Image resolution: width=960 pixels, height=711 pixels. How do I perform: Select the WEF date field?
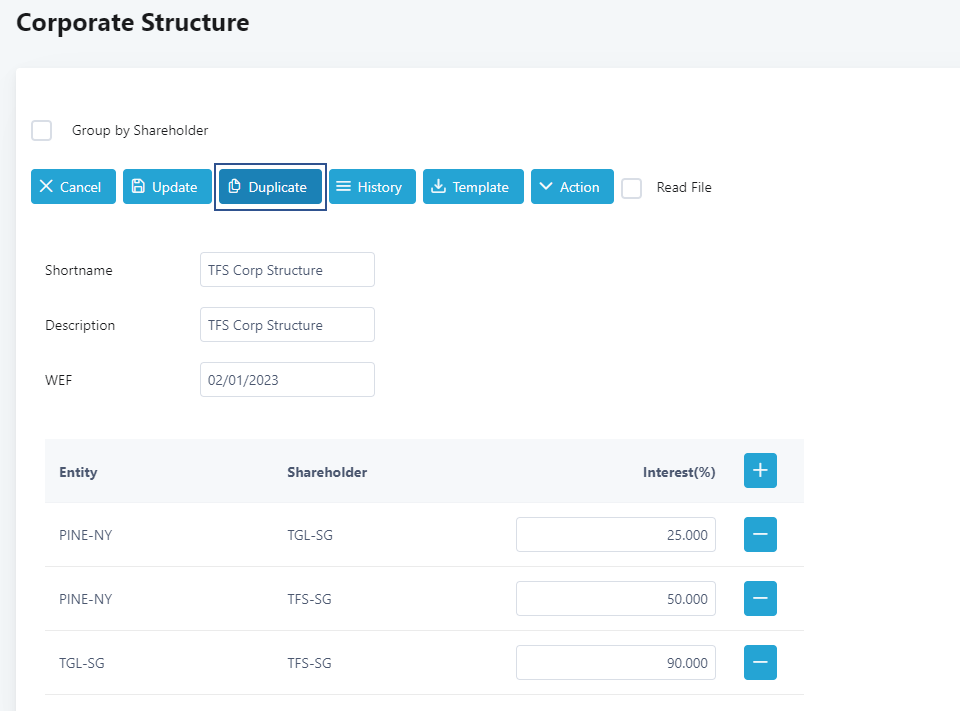[x=287, y=380]
